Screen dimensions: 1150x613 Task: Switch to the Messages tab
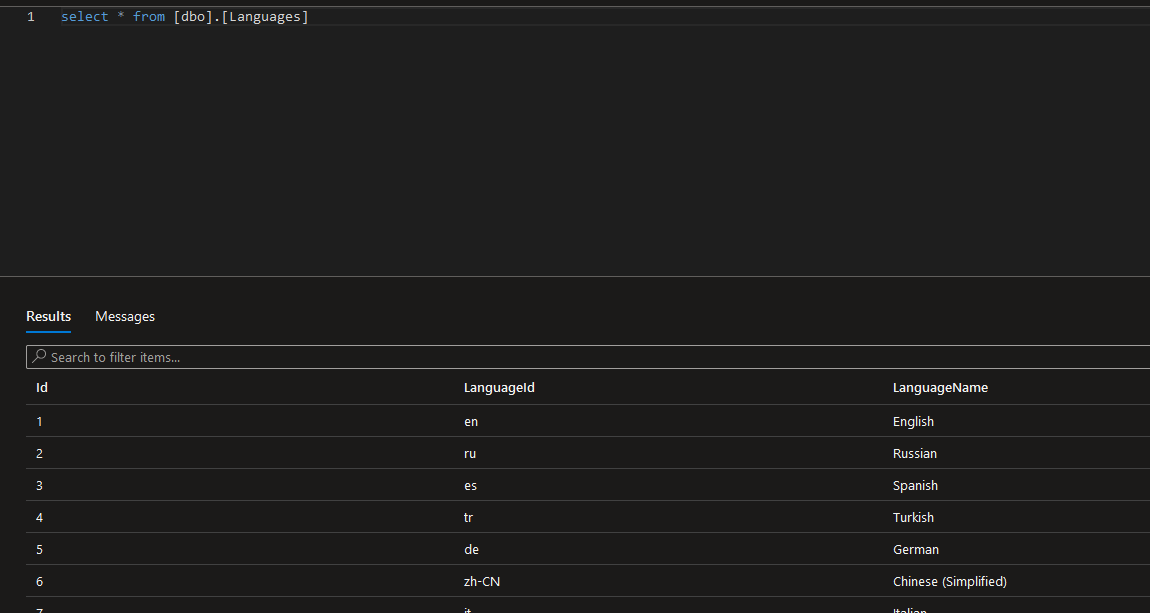pos(124,316)
